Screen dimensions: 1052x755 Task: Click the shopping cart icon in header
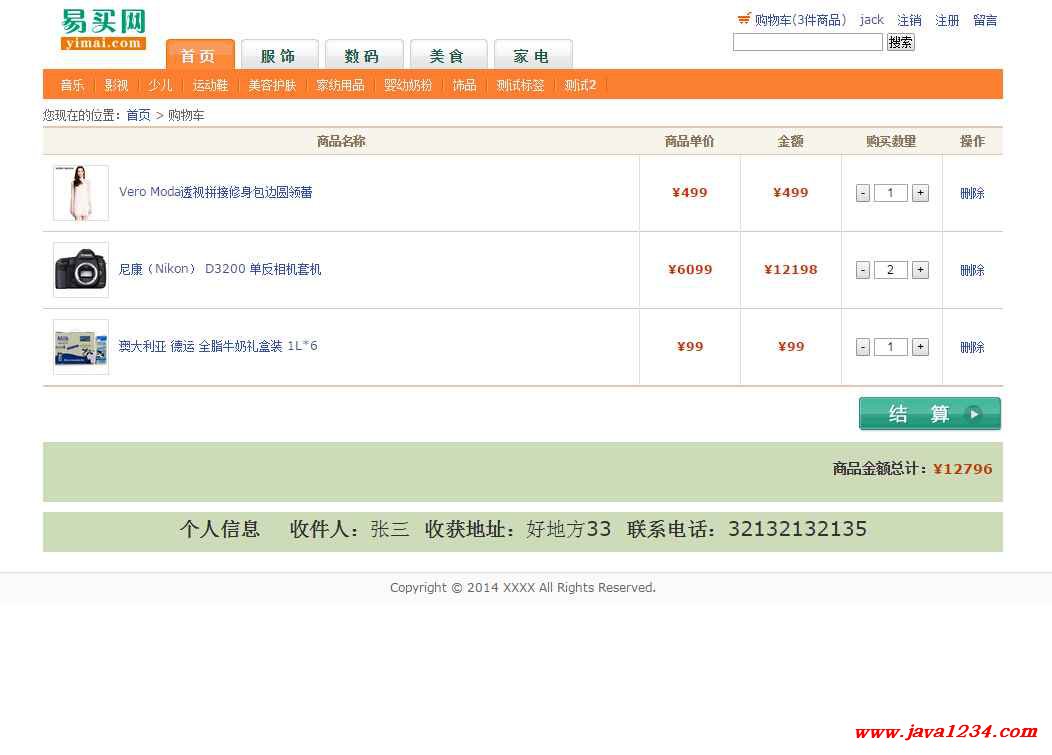pyautogui.click(x=744, y=18)
